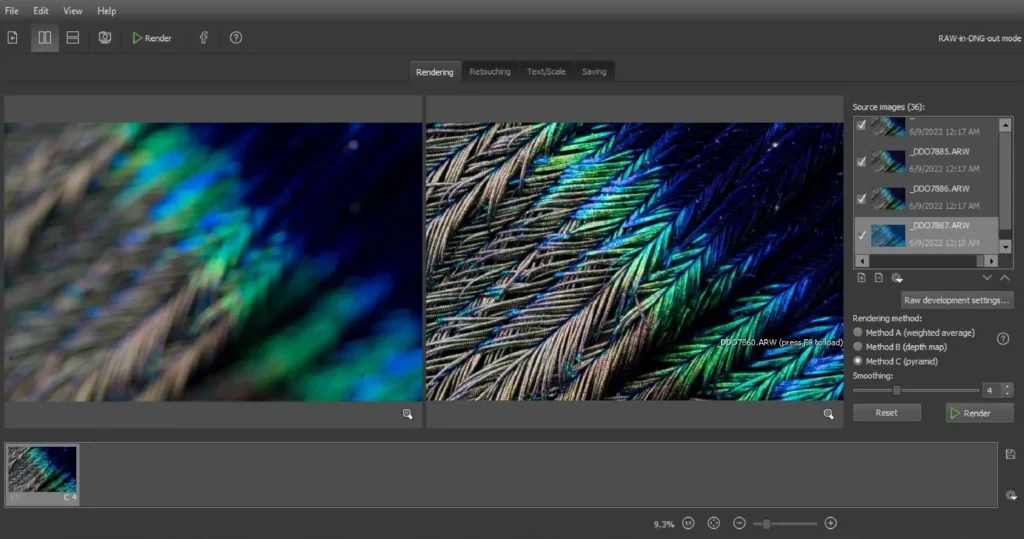Image resolution: width=1024 pixels, height=539 pixels.
Task: Click the Facebook share icon
Action: pos(204,38)
